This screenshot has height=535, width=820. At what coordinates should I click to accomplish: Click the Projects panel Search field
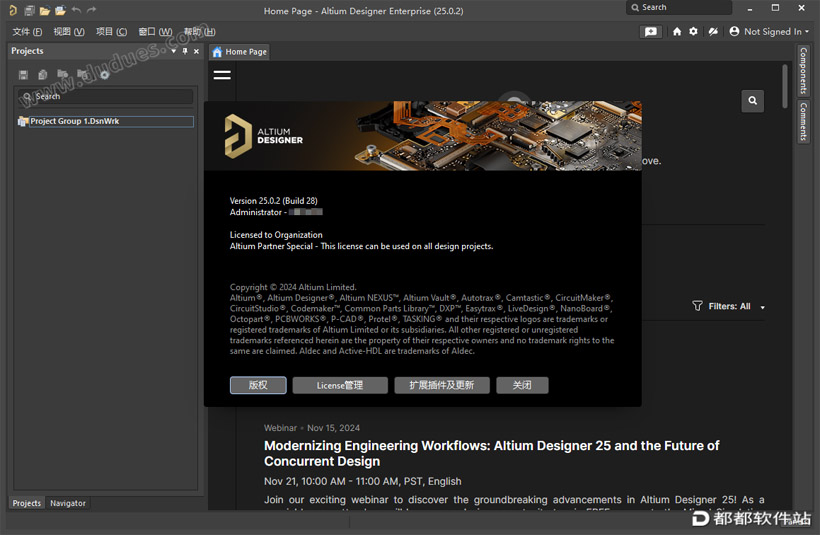pos(105,96)
